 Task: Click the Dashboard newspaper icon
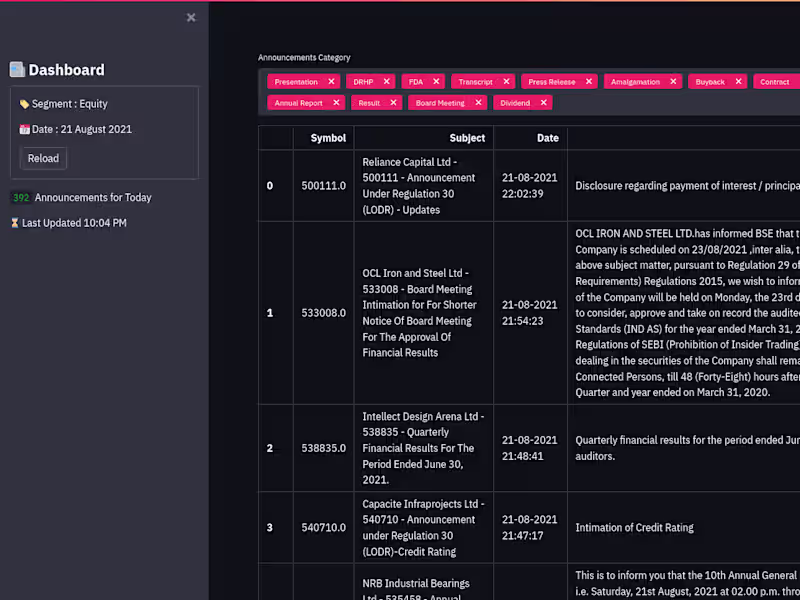pyautogui.click(x=17, y=69)
